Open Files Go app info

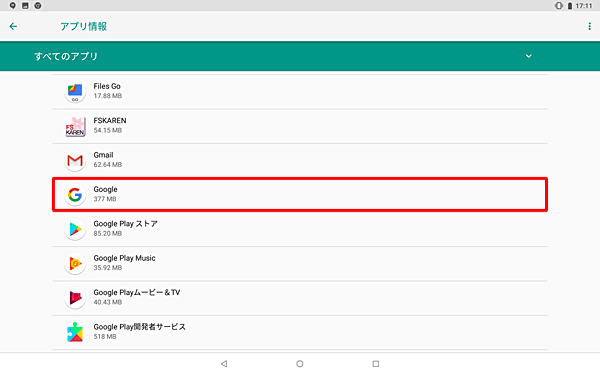(x=300, y=92)
